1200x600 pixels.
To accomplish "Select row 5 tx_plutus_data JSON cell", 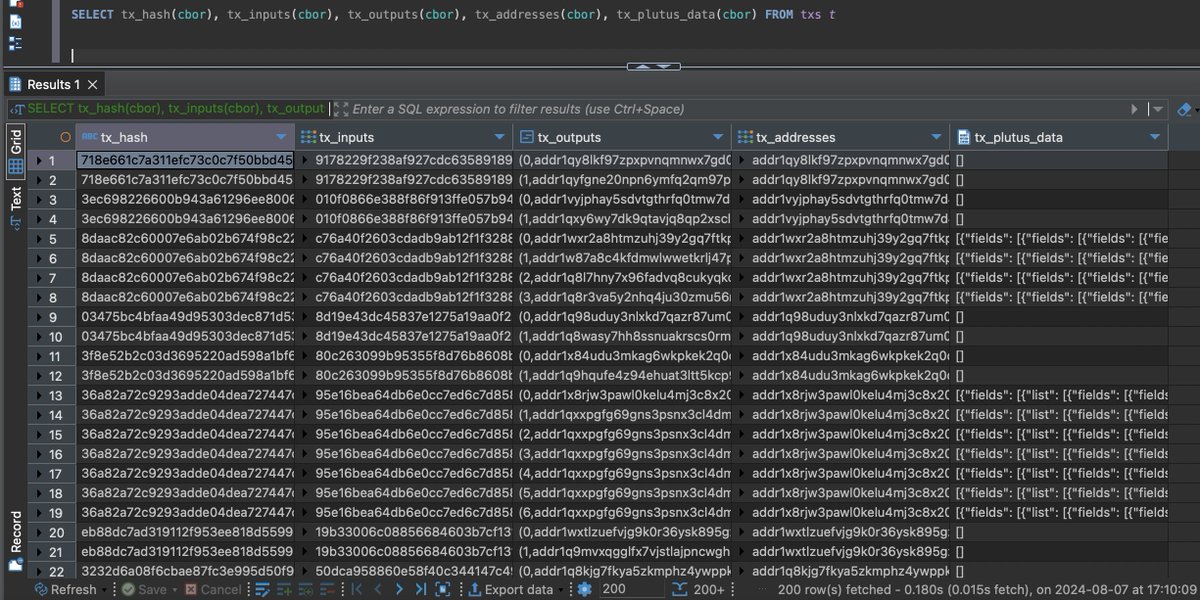I will (x=1059, y=239).
